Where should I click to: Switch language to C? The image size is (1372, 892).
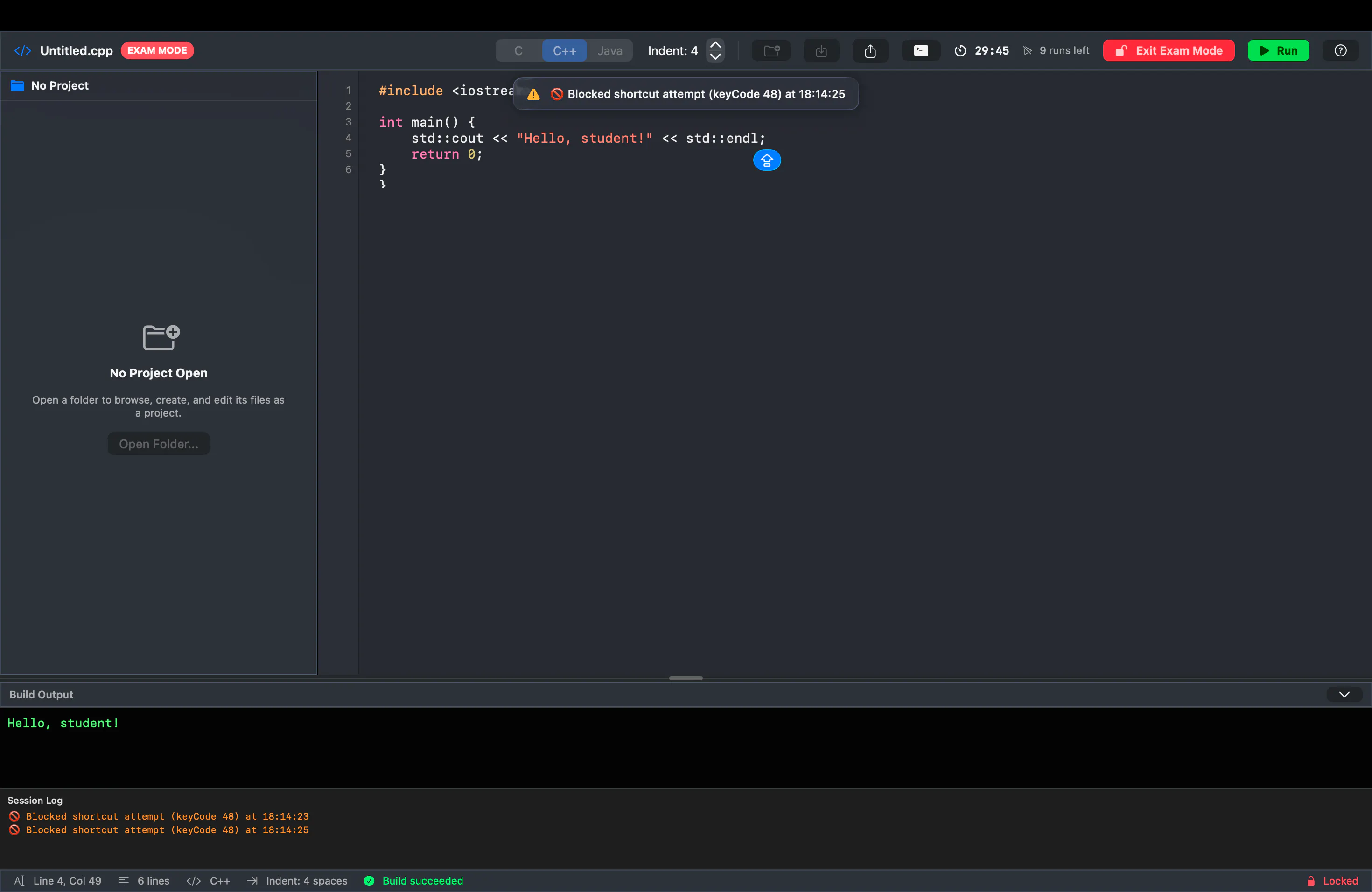pyautogui.click(x=518, y=51)
